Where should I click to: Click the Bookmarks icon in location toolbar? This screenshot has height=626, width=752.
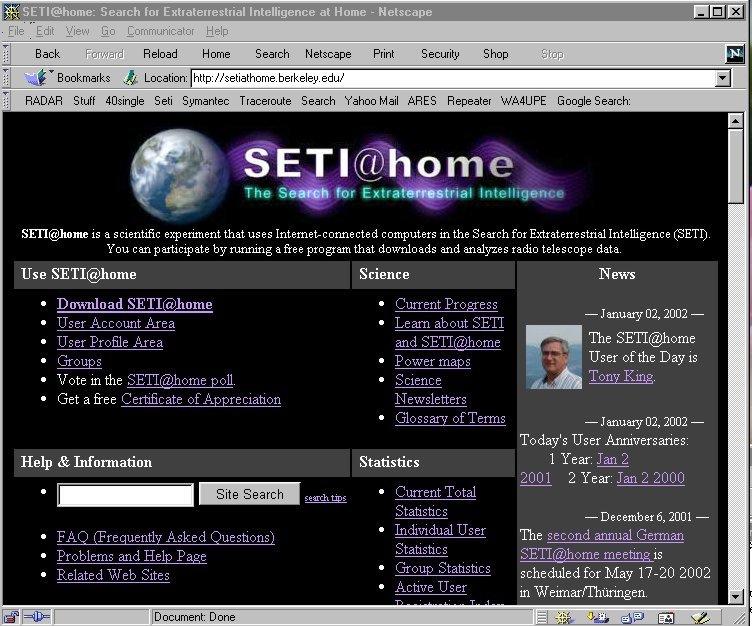[x=36, y=77]
